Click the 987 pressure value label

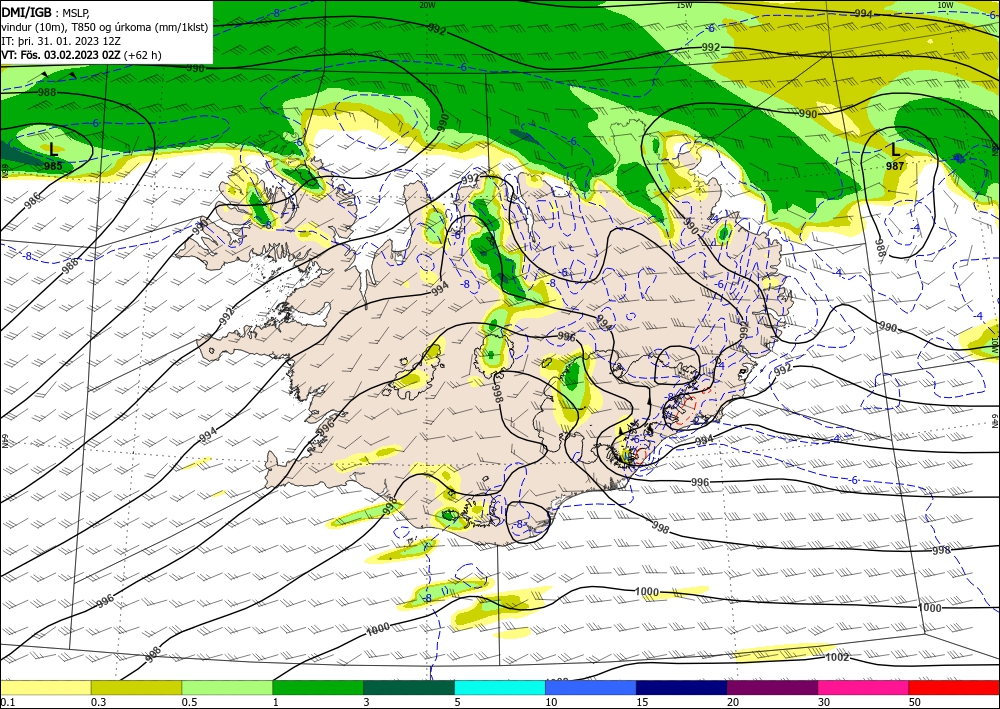point(895,166)
